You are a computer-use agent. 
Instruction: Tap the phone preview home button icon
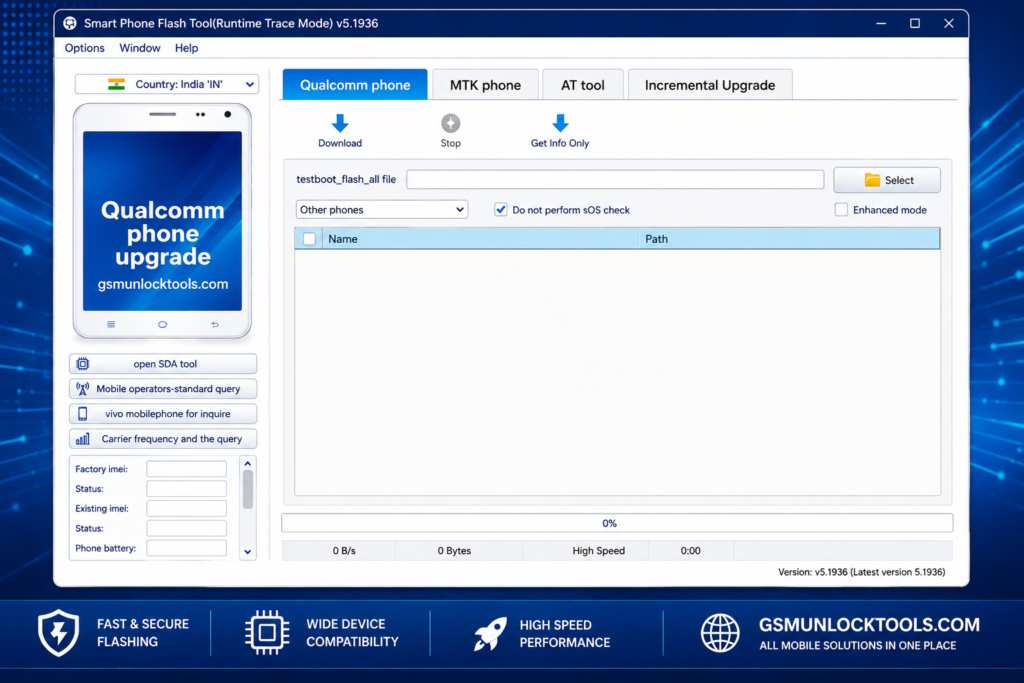coord(163,325)
